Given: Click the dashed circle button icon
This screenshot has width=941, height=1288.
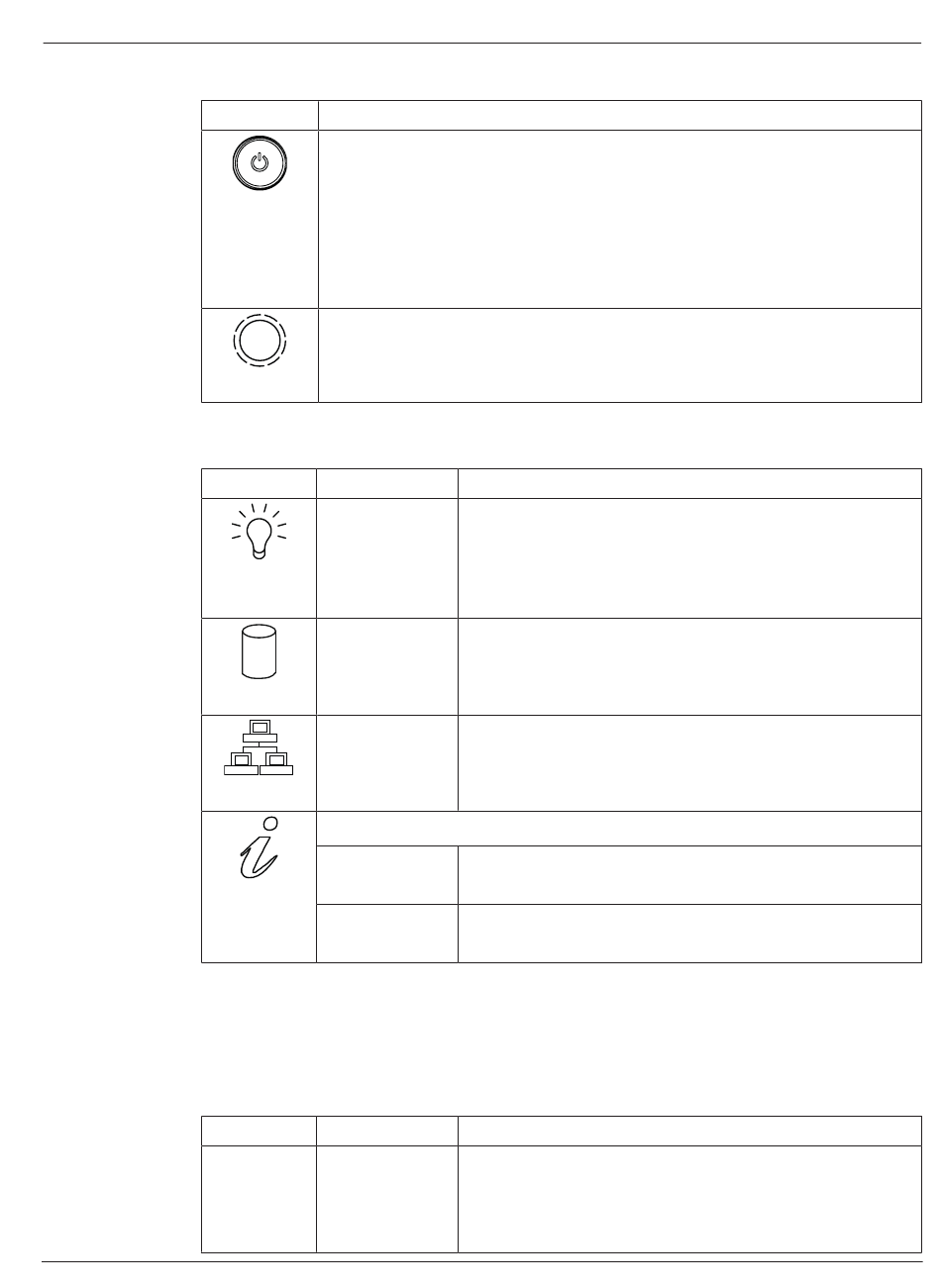Looking at the screenshot, I should pos(260,341).
